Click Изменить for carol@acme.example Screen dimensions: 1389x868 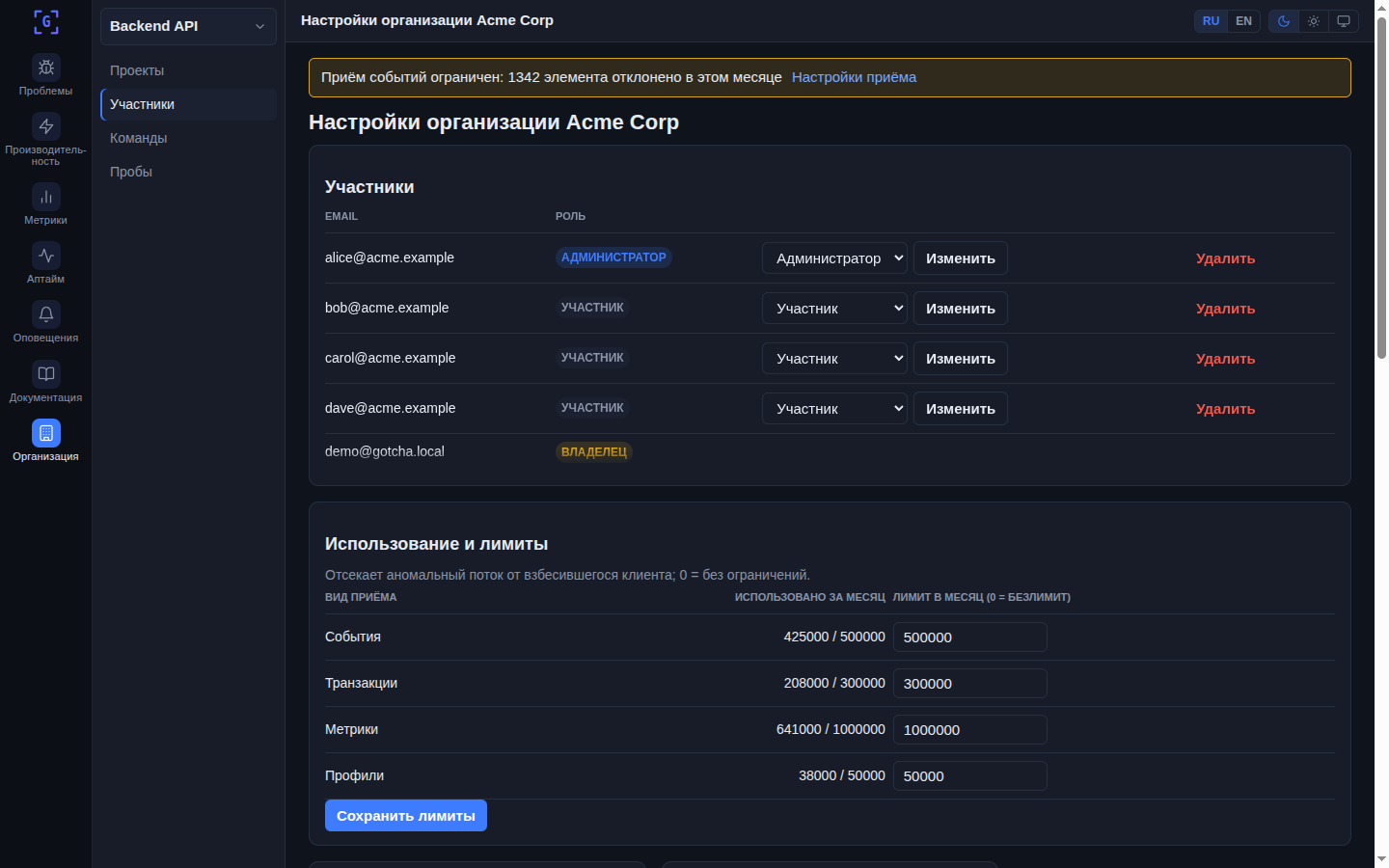(961, 359)
